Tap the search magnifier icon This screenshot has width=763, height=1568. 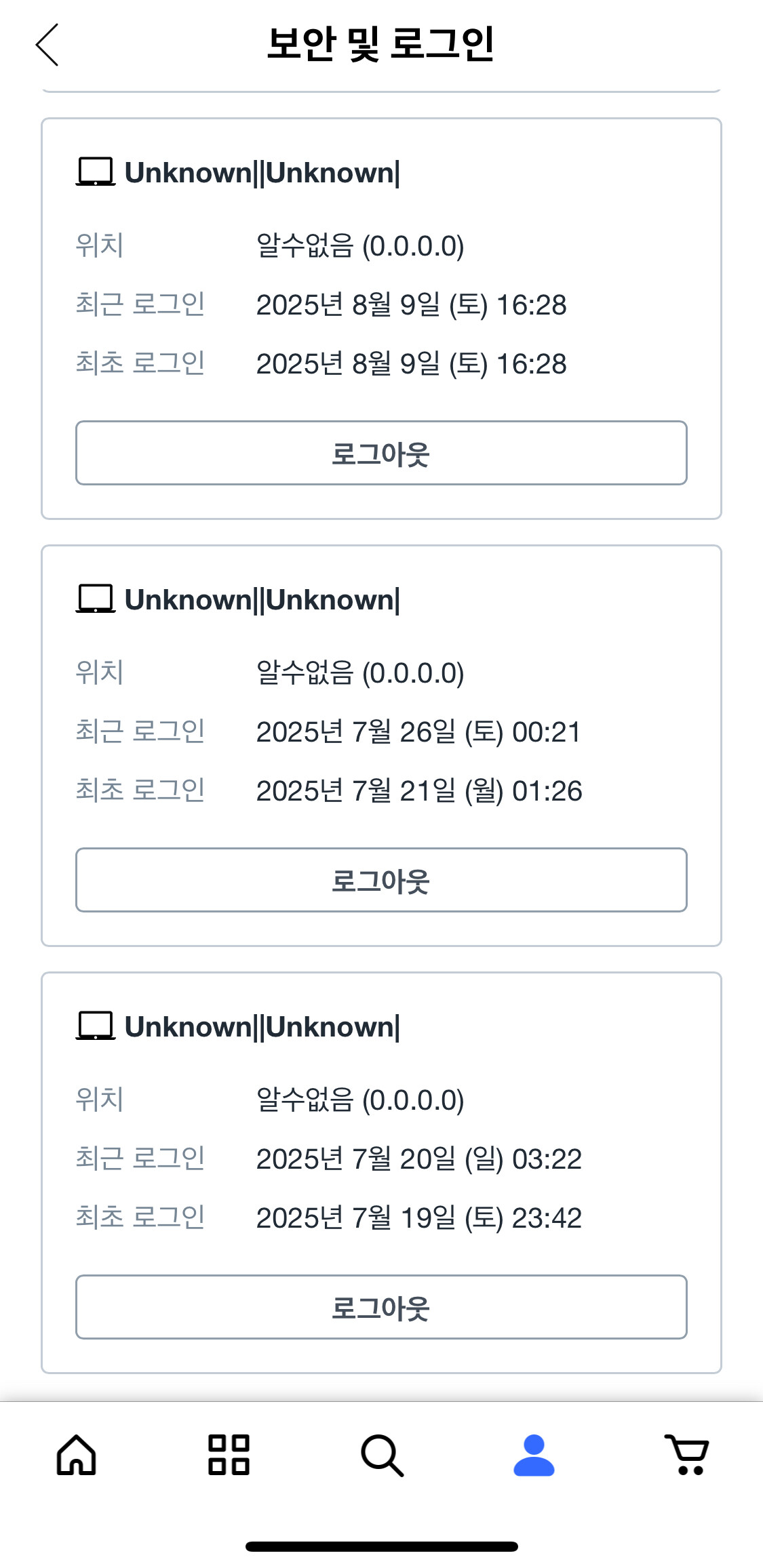coord(382,1455)
